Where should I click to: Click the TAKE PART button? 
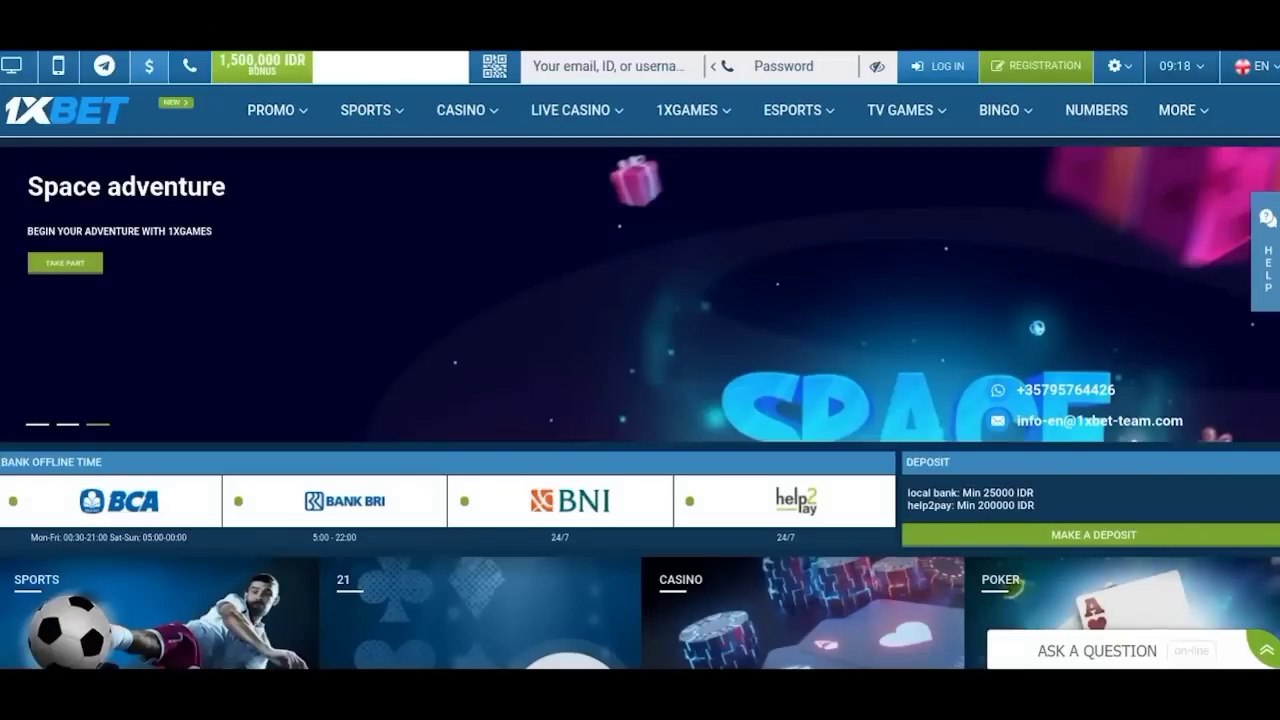65,263
